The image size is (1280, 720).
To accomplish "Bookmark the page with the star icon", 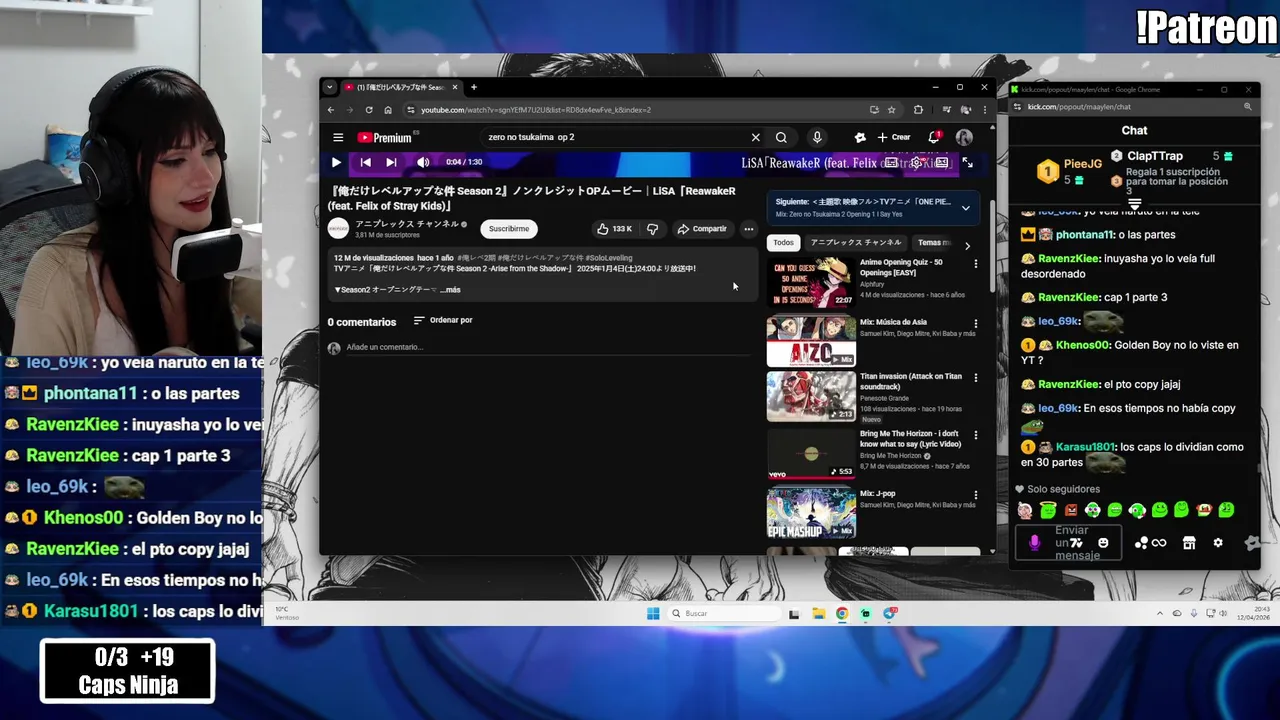I will pos(891,110).
